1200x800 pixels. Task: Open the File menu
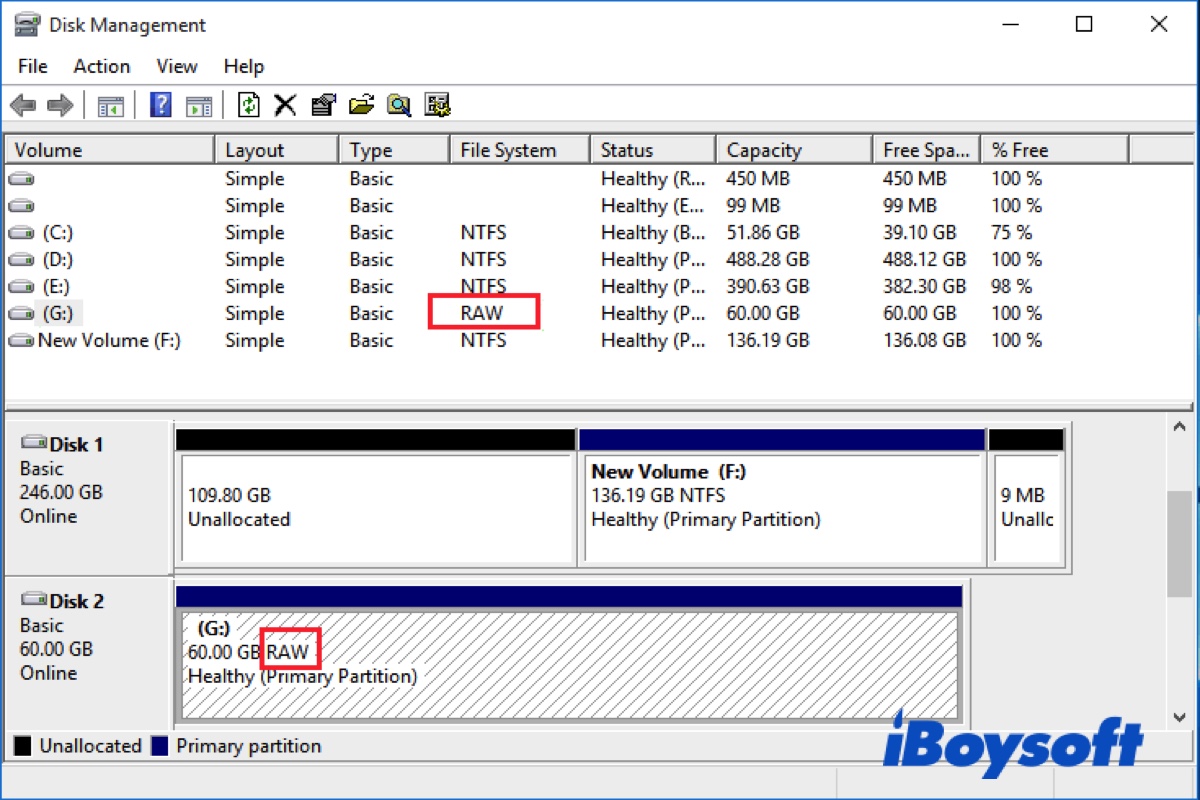(33, 66)
